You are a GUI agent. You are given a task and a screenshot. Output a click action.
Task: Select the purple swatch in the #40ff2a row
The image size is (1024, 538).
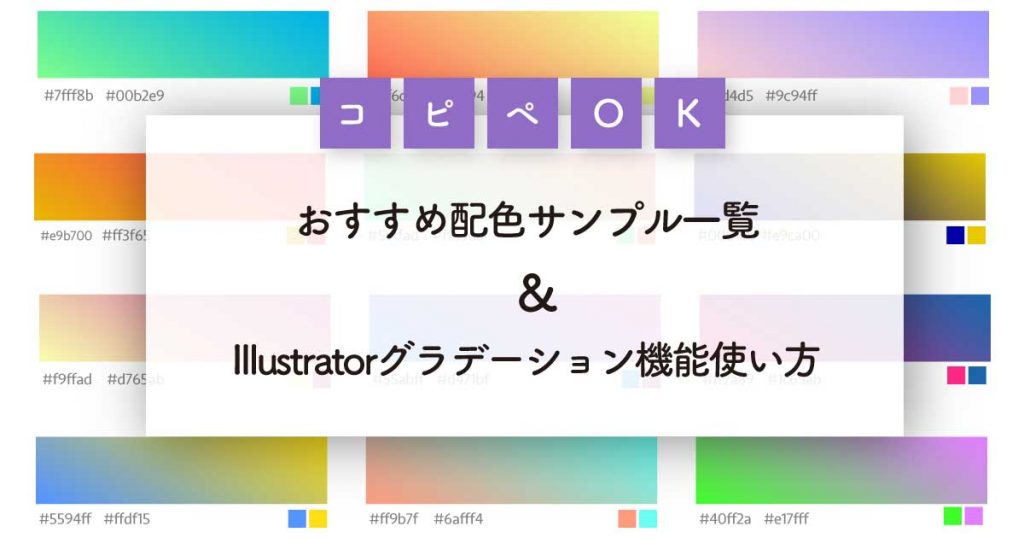click(974, 516)
